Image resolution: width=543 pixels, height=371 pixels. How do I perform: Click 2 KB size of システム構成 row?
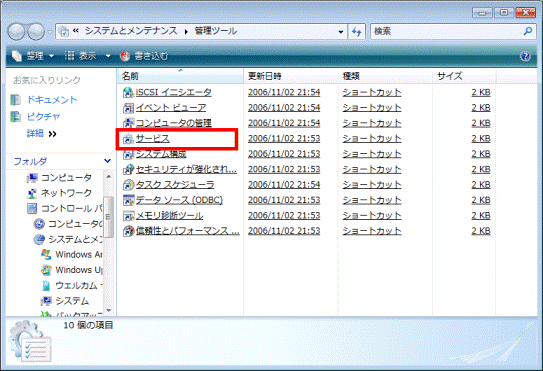pos(481,154)
